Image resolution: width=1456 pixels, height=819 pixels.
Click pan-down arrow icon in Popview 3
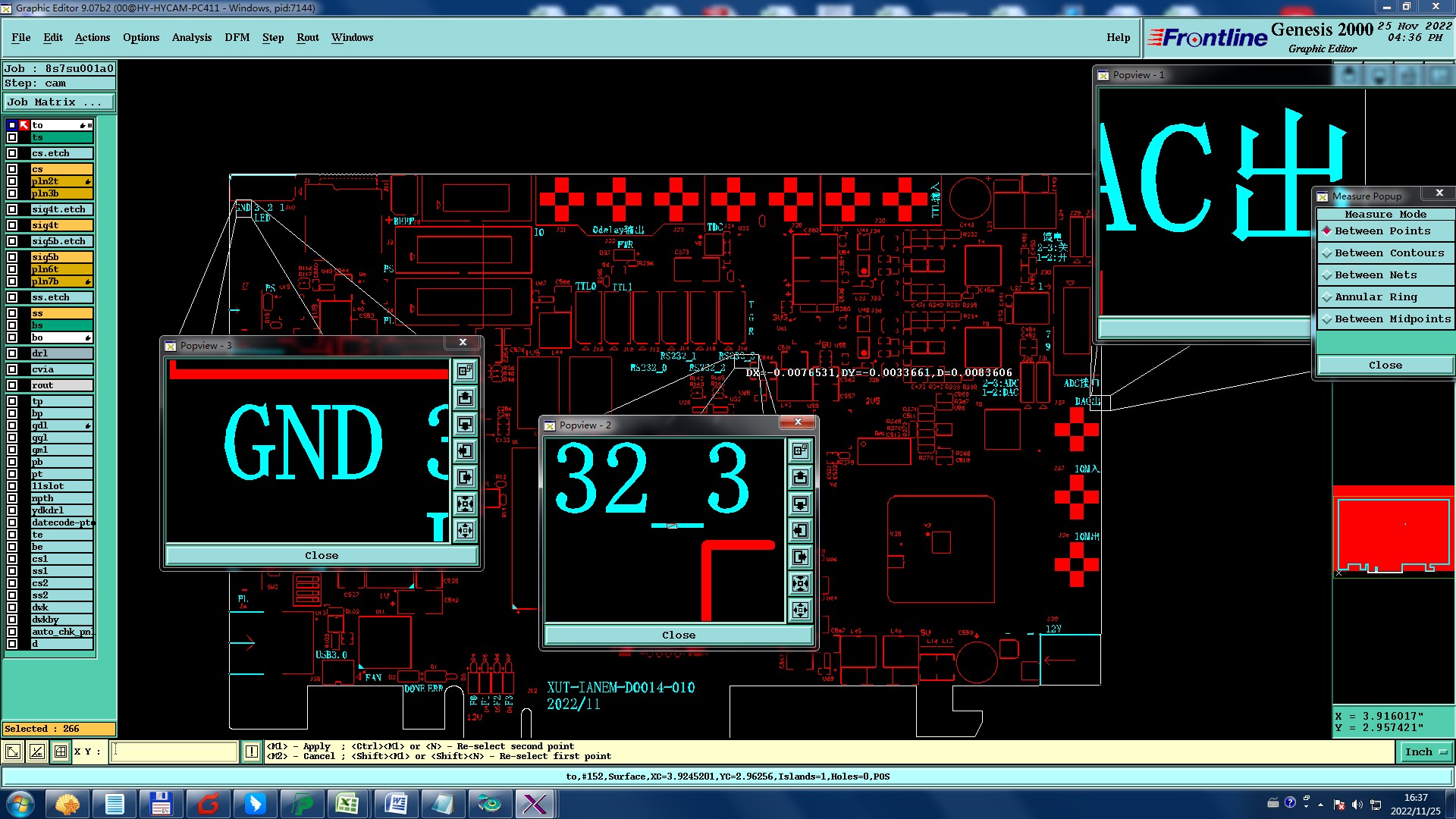click(x=465, y=424)
